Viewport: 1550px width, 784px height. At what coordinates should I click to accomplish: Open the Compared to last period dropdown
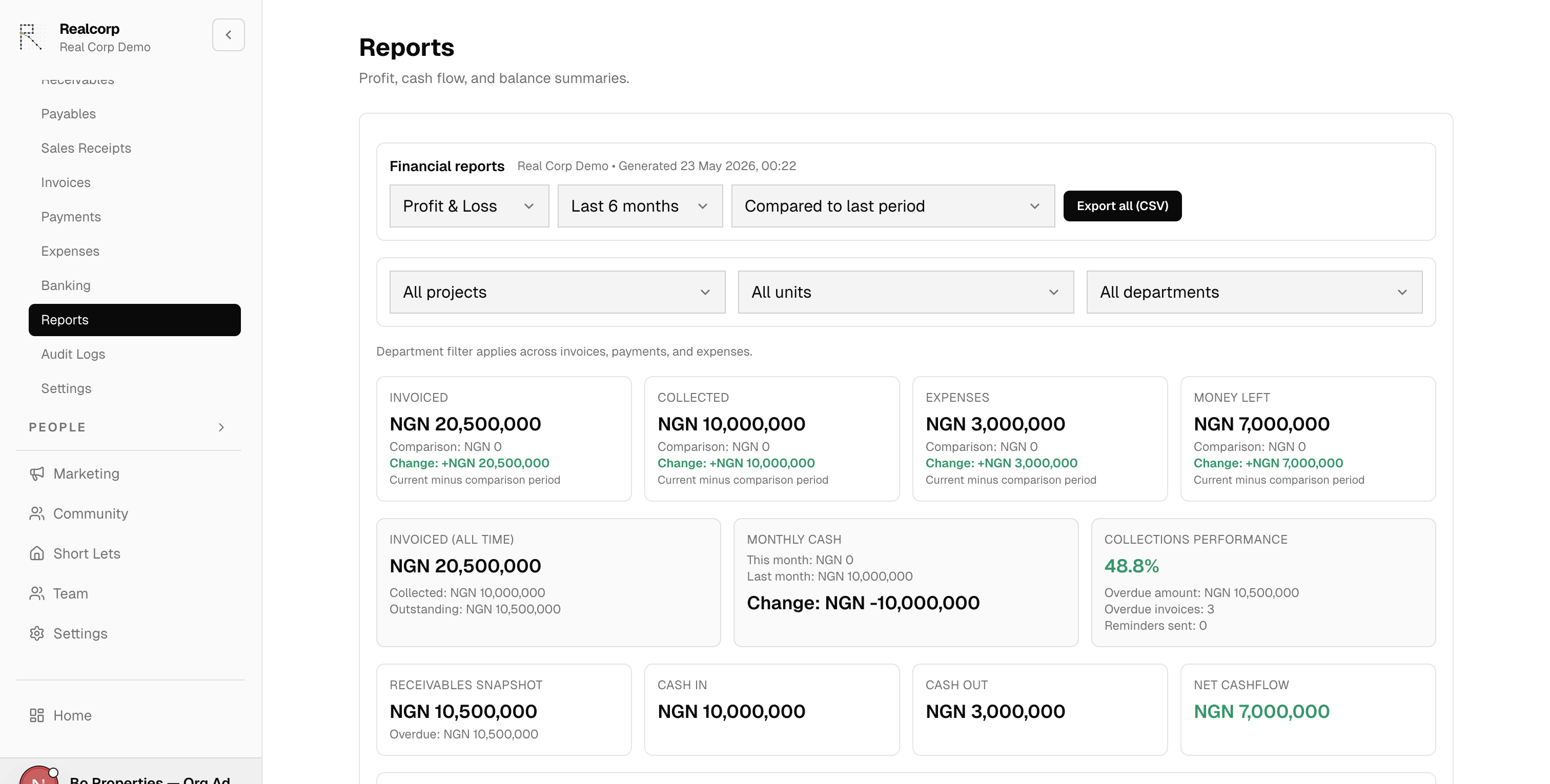pos(893,206)
